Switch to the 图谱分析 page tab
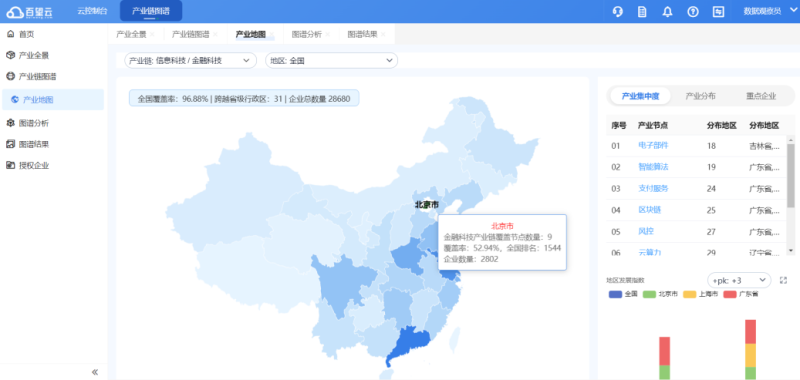The height and width of the screenshot is (380, 800). [x=307, y=34]
